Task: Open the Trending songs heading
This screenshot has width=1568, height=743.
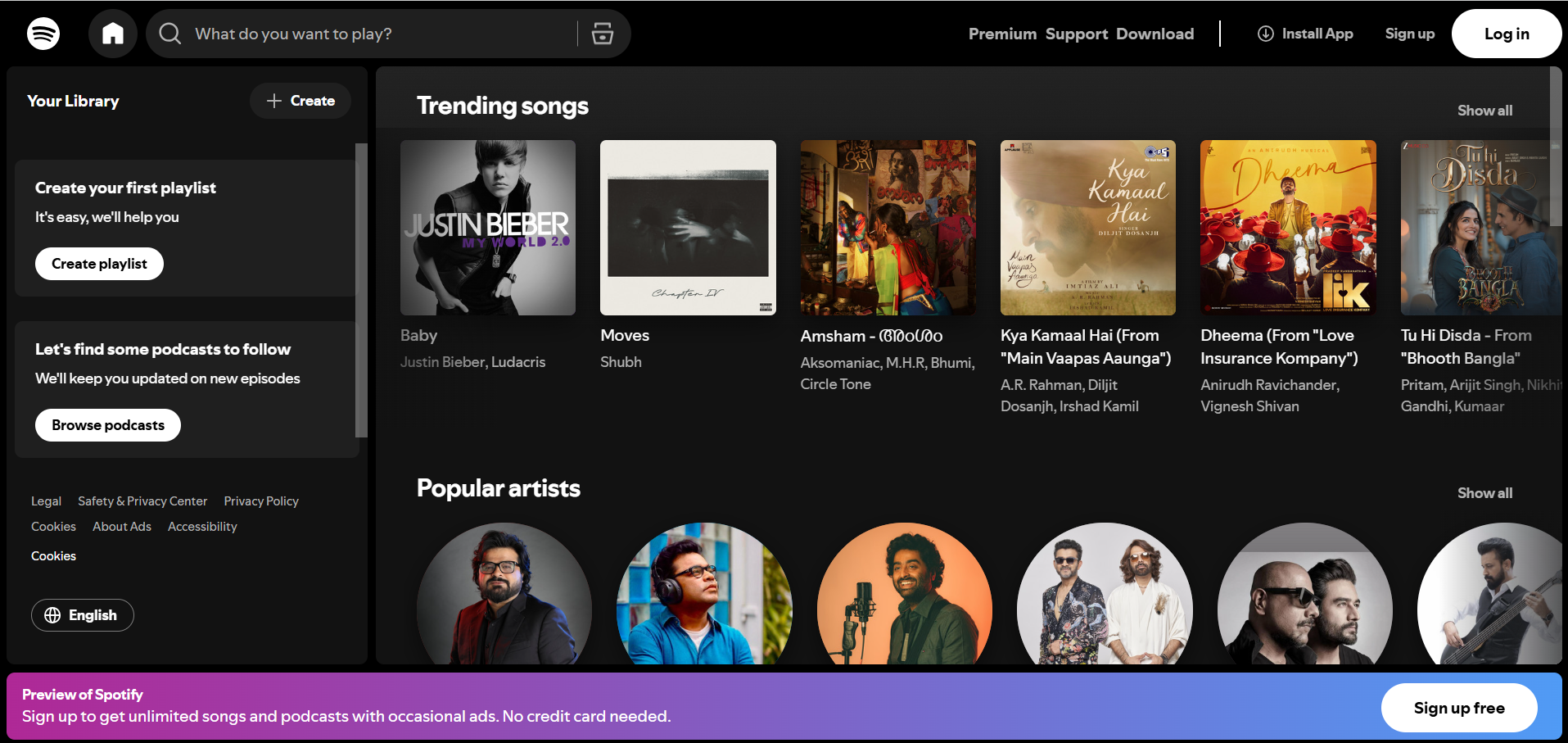Action: pyautogui.click(x=503, y=106)
